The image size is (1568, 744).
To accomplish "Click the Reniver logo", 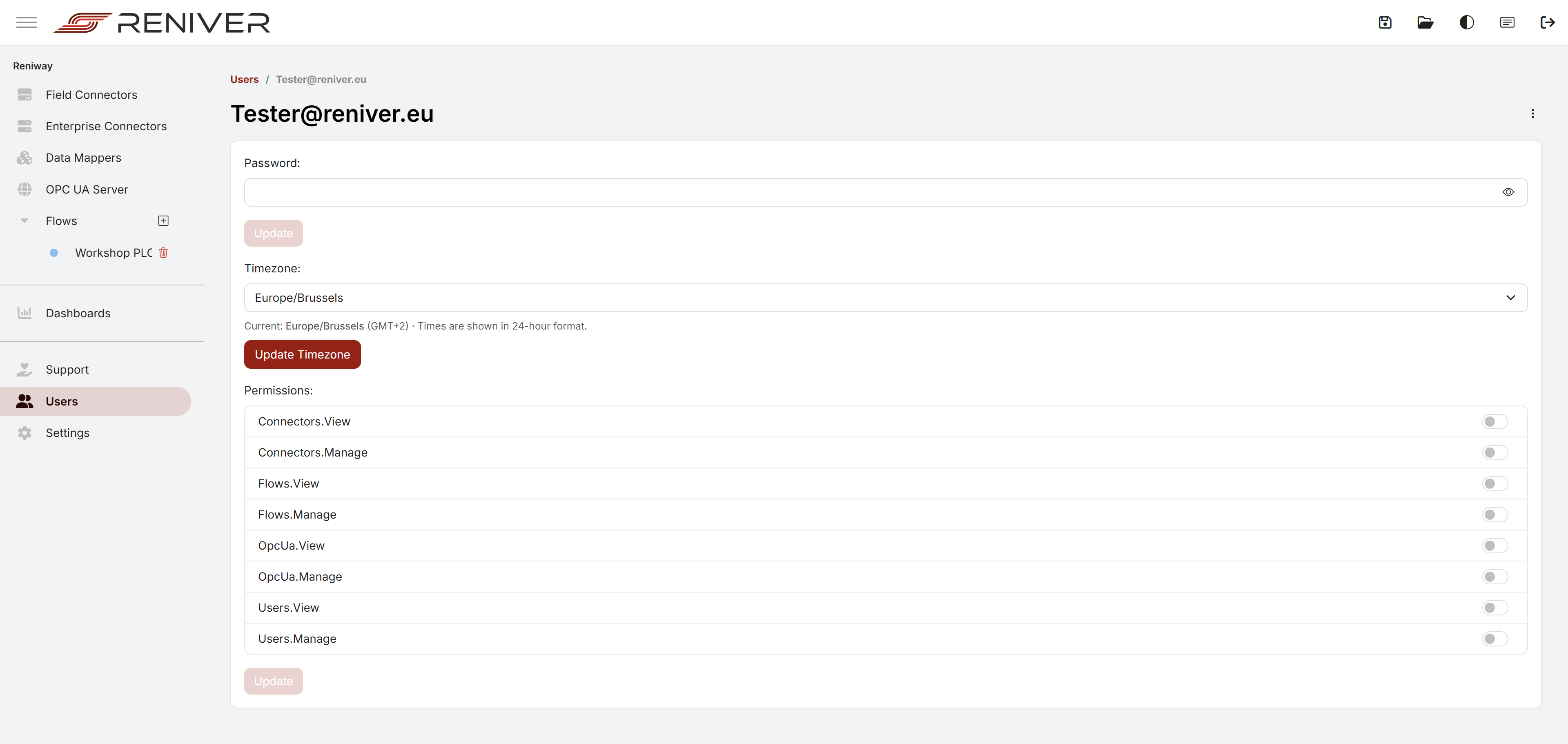I will click(x=161, y=22).
